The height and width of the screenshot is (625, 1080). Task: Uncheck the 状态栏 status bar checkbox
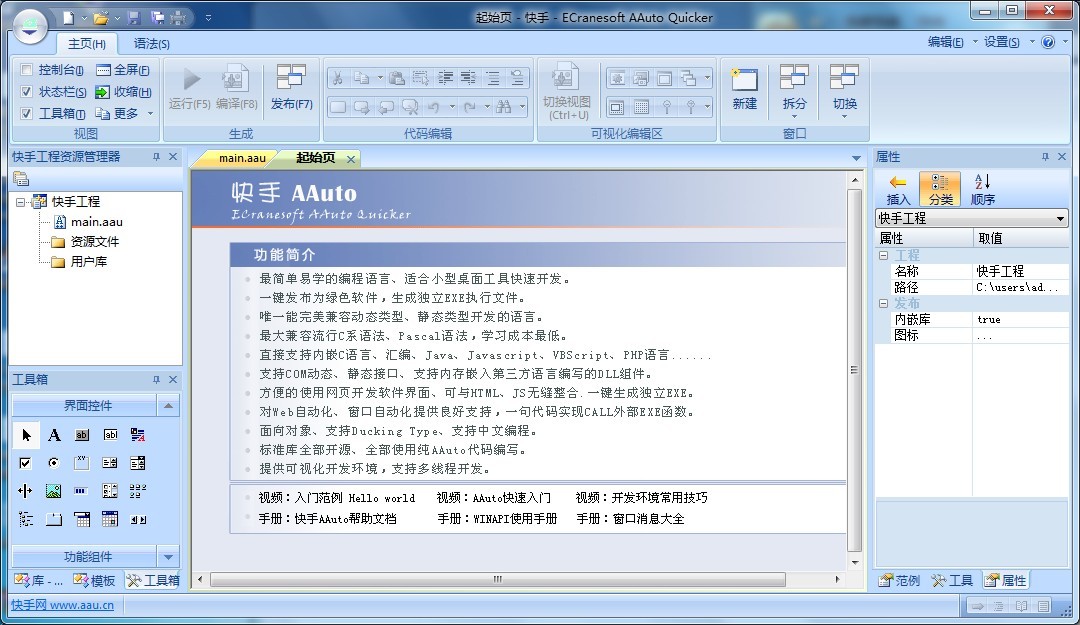click(x=26, y=92)
